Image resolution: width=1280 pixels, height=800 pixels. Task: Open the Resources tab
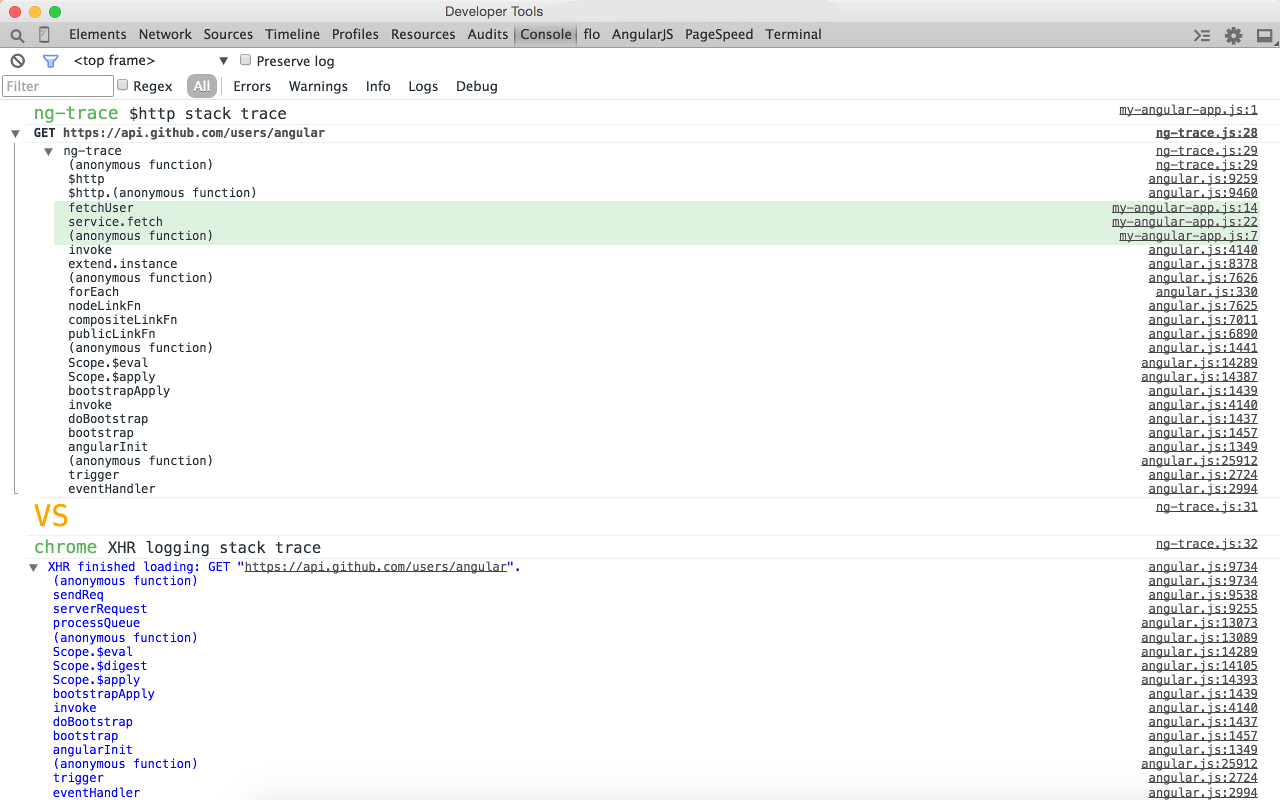[x=423, y=34]
